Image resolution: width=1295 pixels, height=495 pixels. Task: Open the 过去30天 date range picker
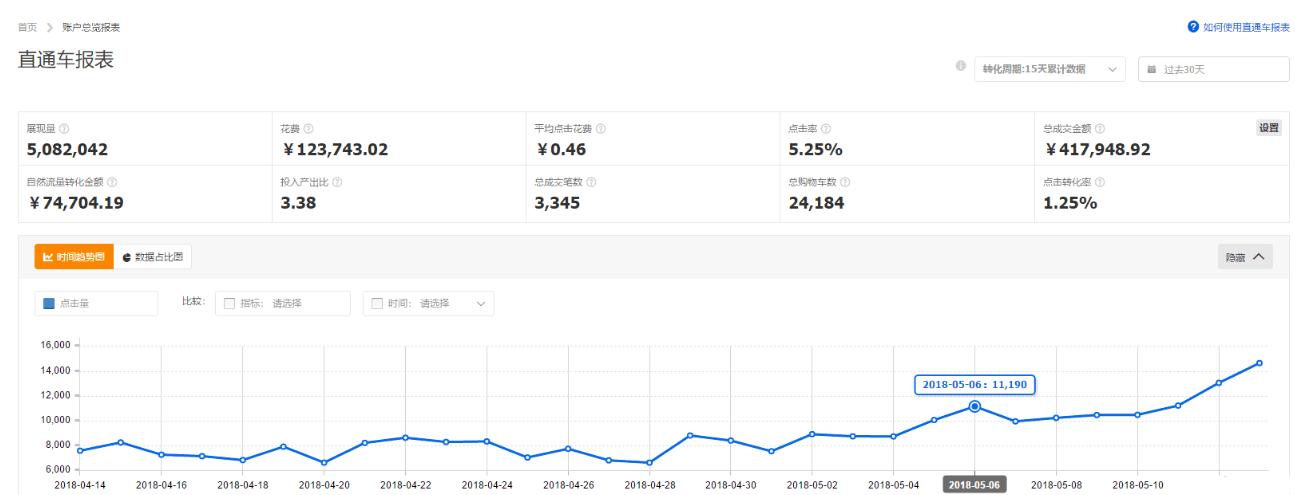click(x=1214, y=69)
